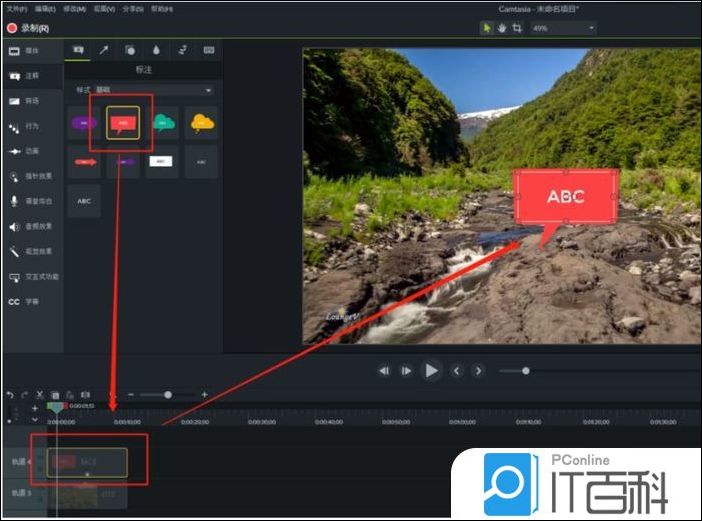Choose the green cloud callout
702x521 pixels.
click(x=163, y=123)
